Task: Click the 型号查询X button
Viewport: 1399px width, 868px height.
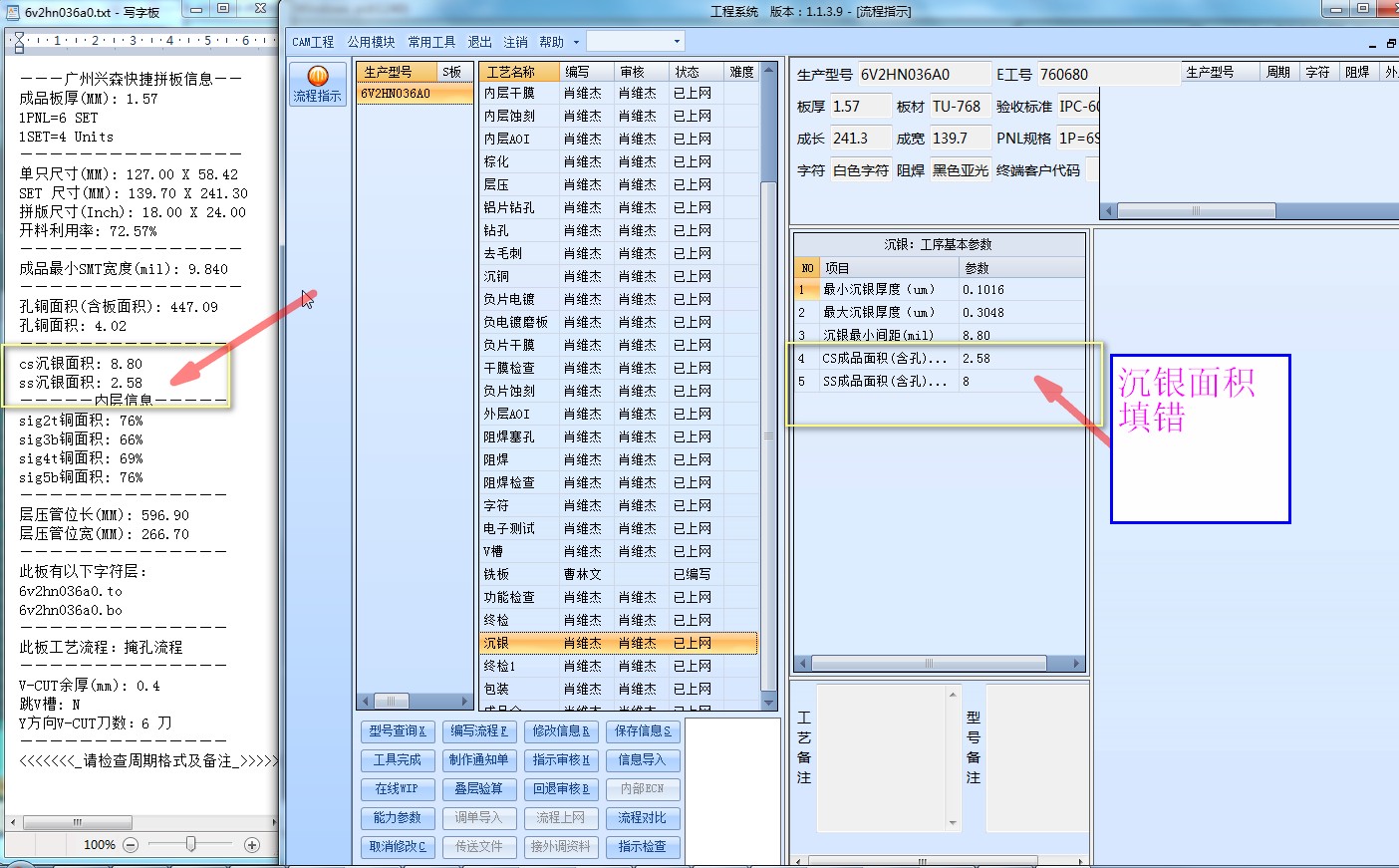Action: click(x=397, y=730)
